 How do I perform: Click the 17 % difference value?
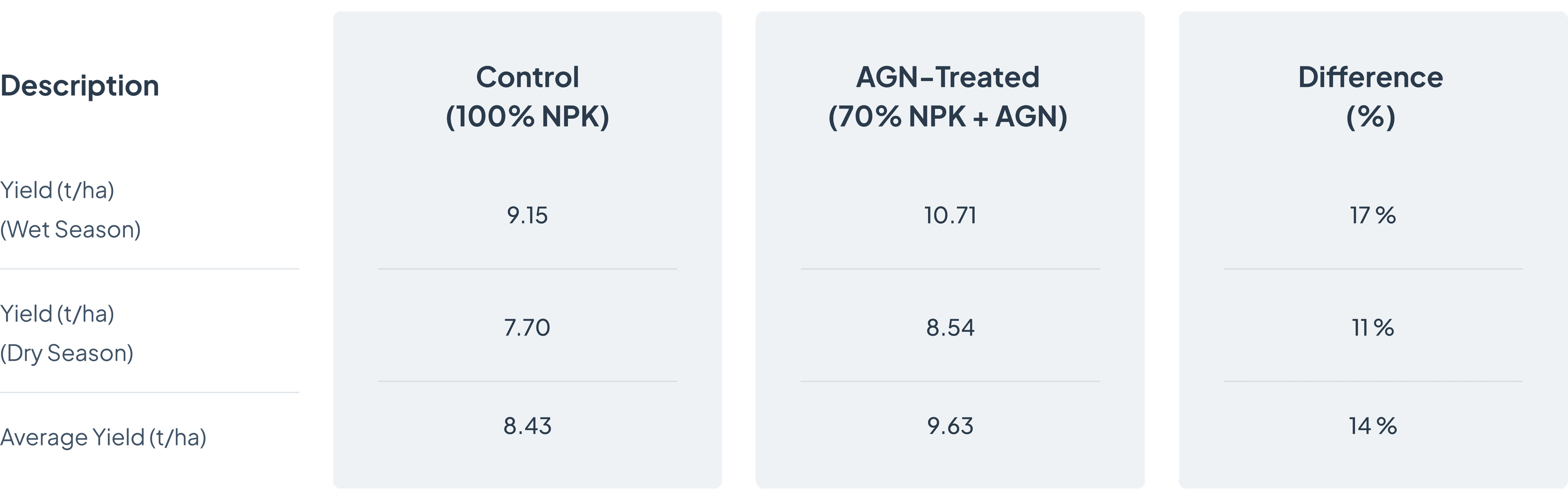pyautogui.click(x=1372, y=216)
